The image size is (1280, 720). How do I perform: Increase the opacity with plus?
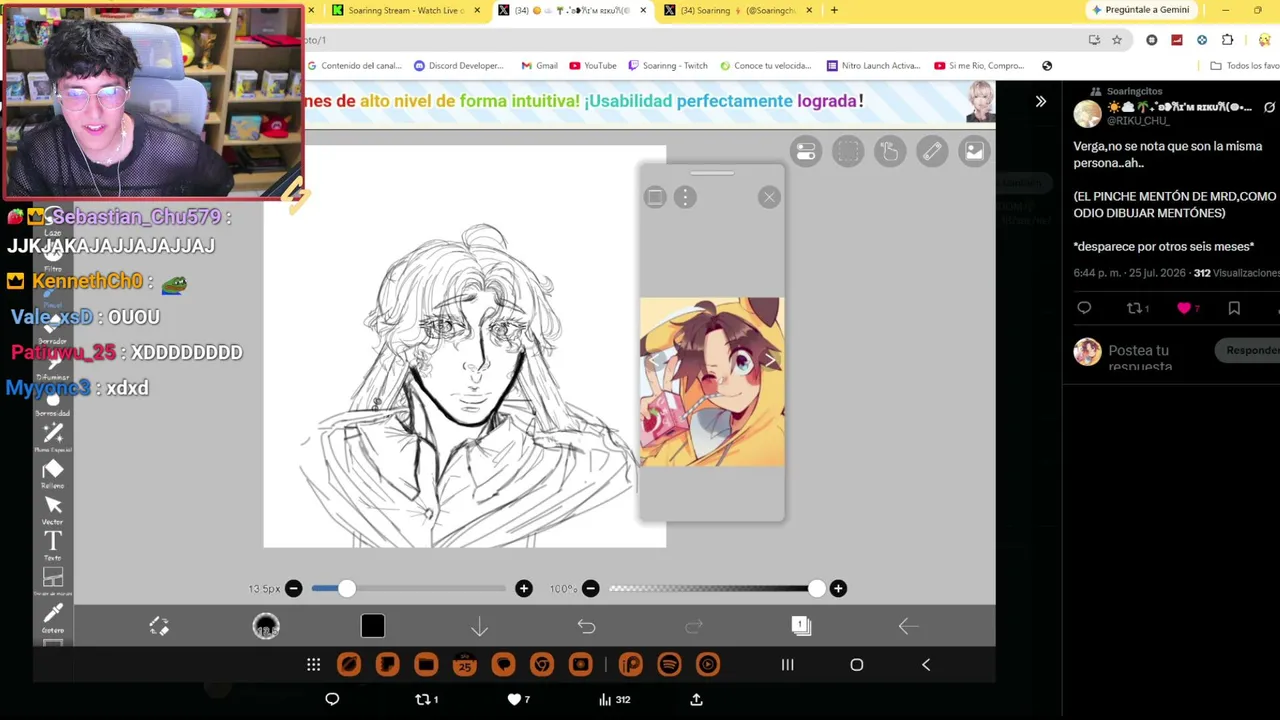point(838,589)
